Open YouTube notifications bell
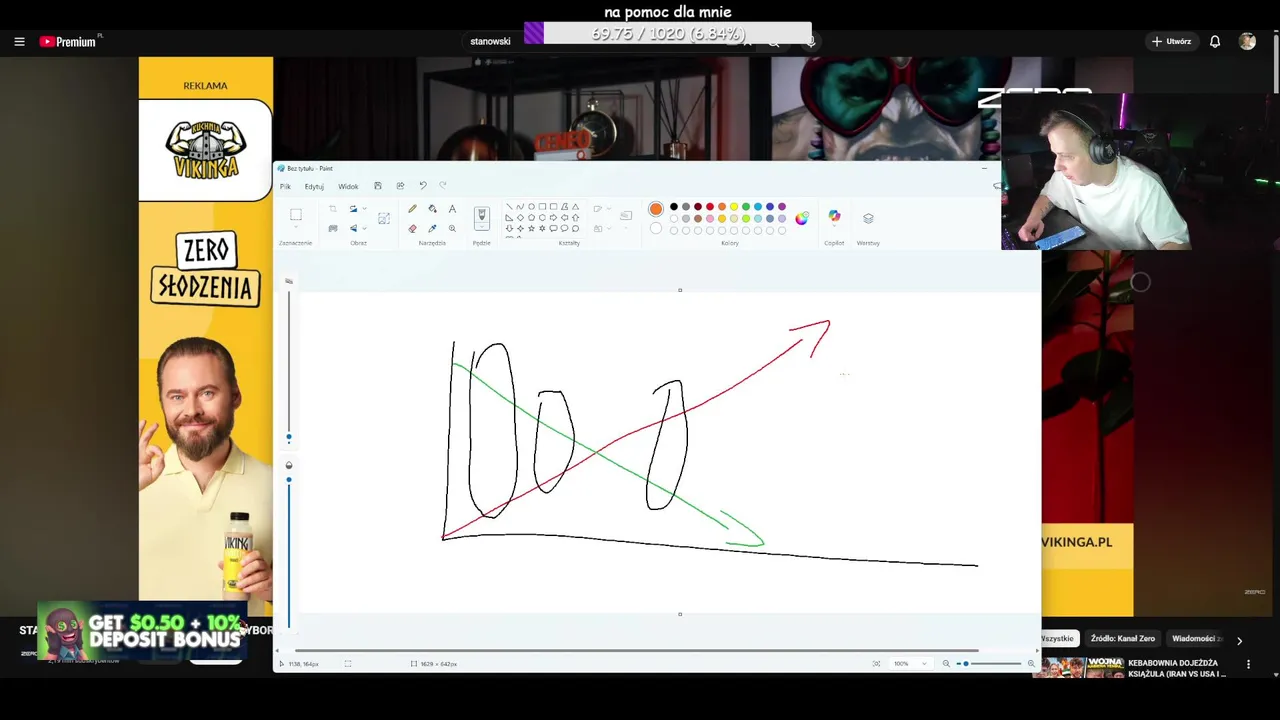Image resolution: width=1280 pixels, height=720 pixels. coord(1215,42)
